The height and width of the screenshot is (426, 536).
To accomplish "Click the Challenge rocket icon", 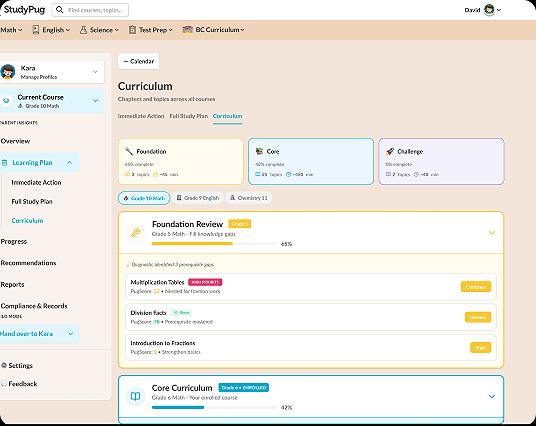I will point(390,151).
